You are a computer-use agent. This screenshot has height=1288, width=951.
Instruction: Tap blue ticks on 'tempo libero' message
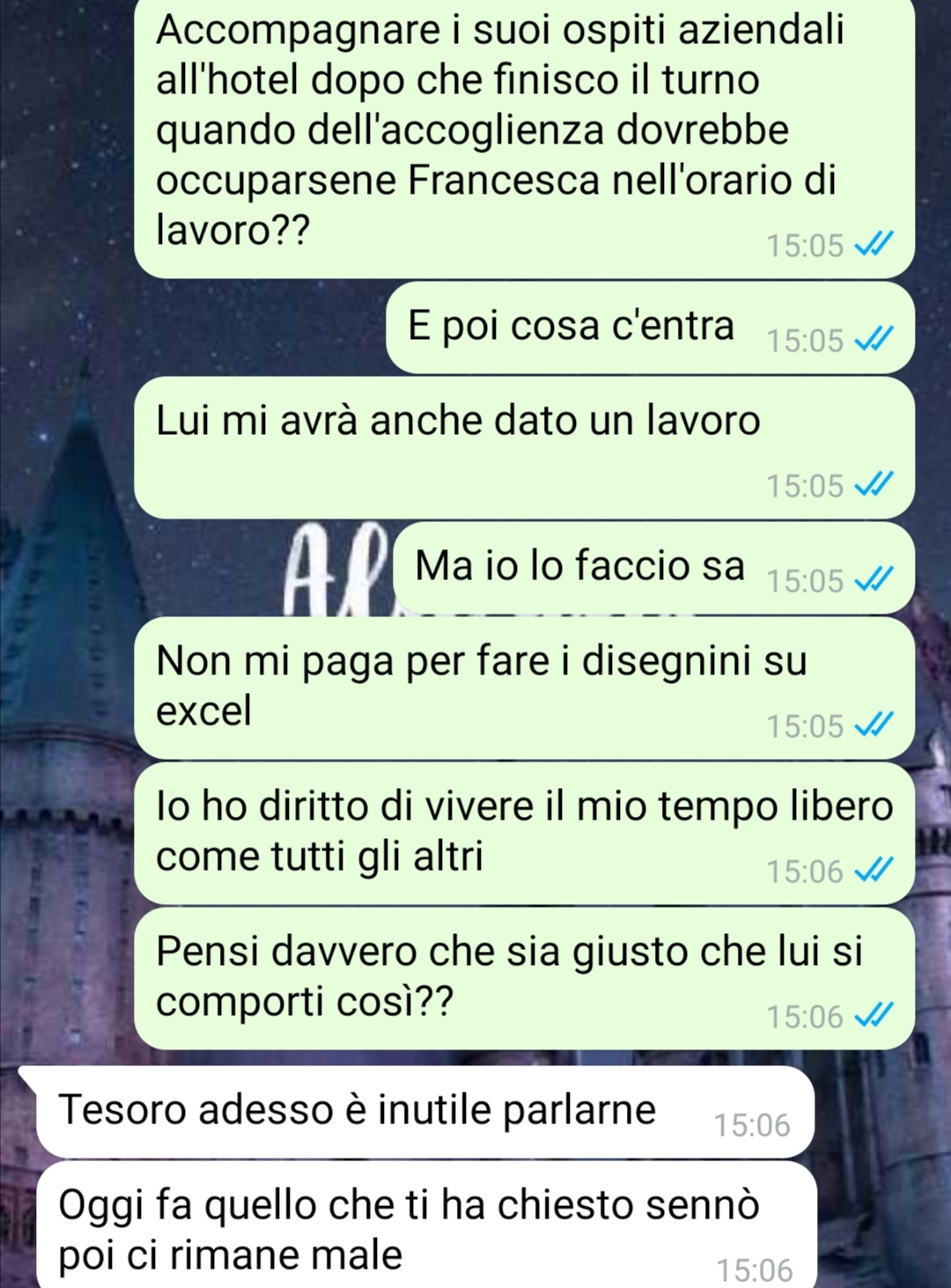pyautogui.click(x=874, y=870)
